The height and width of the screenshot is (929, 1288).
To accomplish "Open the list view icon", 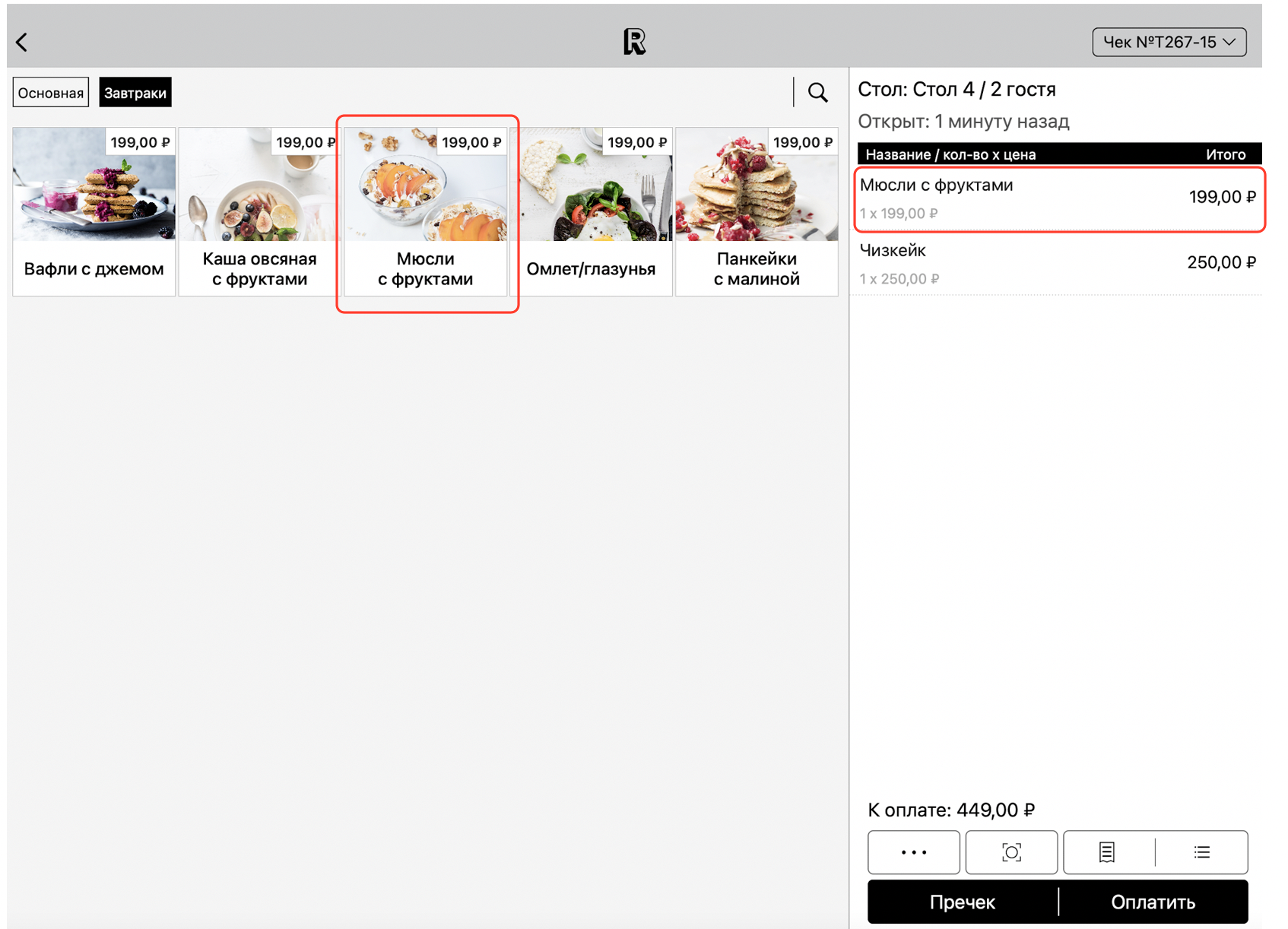I will point(1202,852).
